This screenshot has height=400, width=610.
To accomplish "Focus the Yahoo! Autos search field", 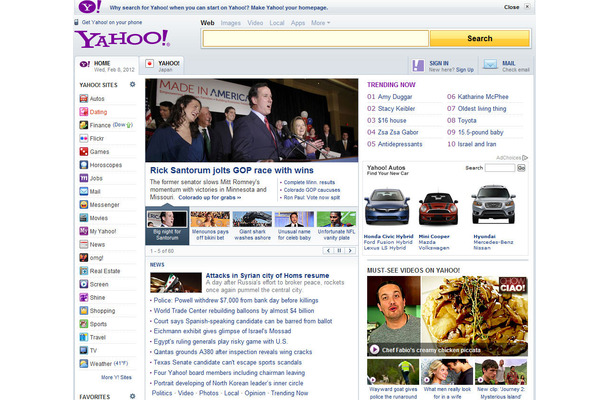I will click(500, 168).
